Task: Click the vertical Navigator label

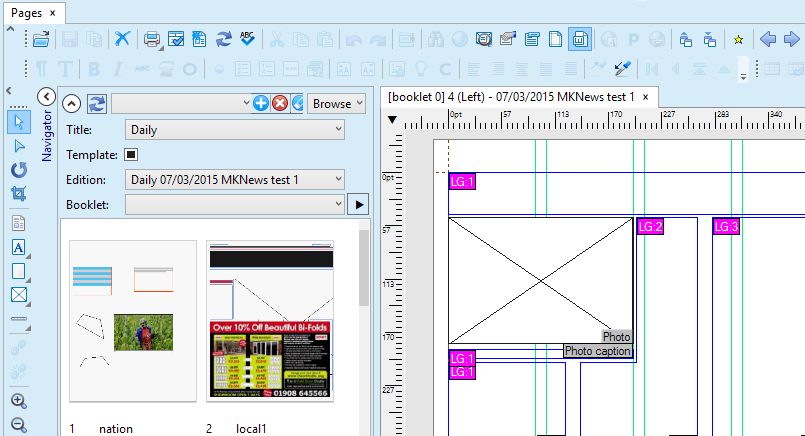Action: pyautogui.click(x=47, y=136)
